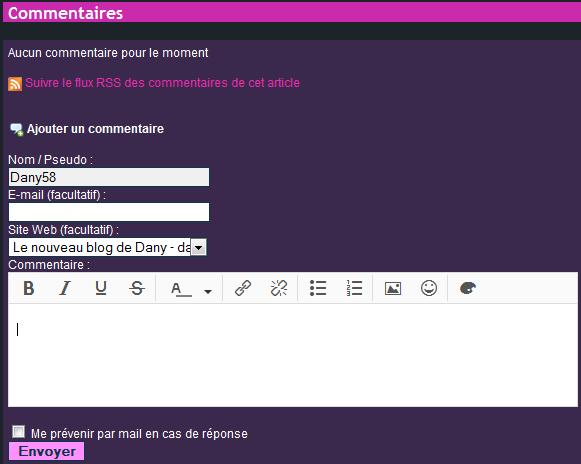Open the last toolbar icon after the smiley
This screenshot has width=581, height=464.
point(468,288)
